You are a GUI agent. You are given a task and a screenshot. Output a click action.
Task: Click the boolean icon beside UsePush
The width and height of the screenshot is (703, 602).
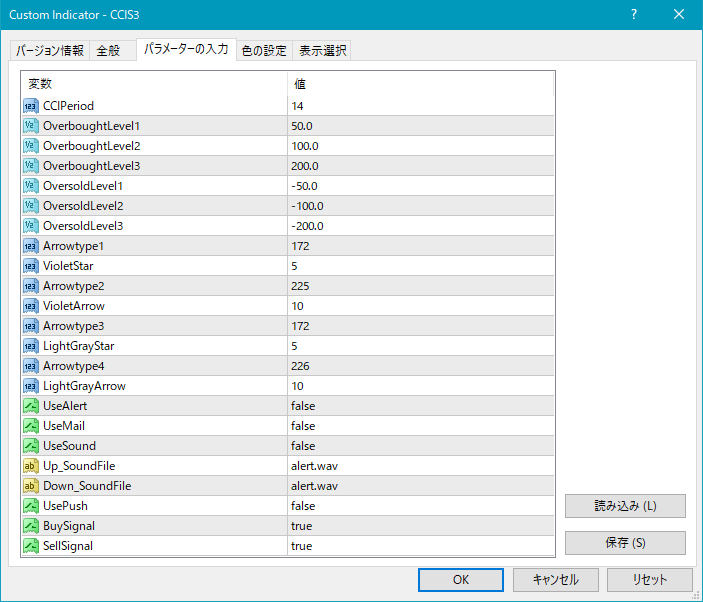pos(30,506)
